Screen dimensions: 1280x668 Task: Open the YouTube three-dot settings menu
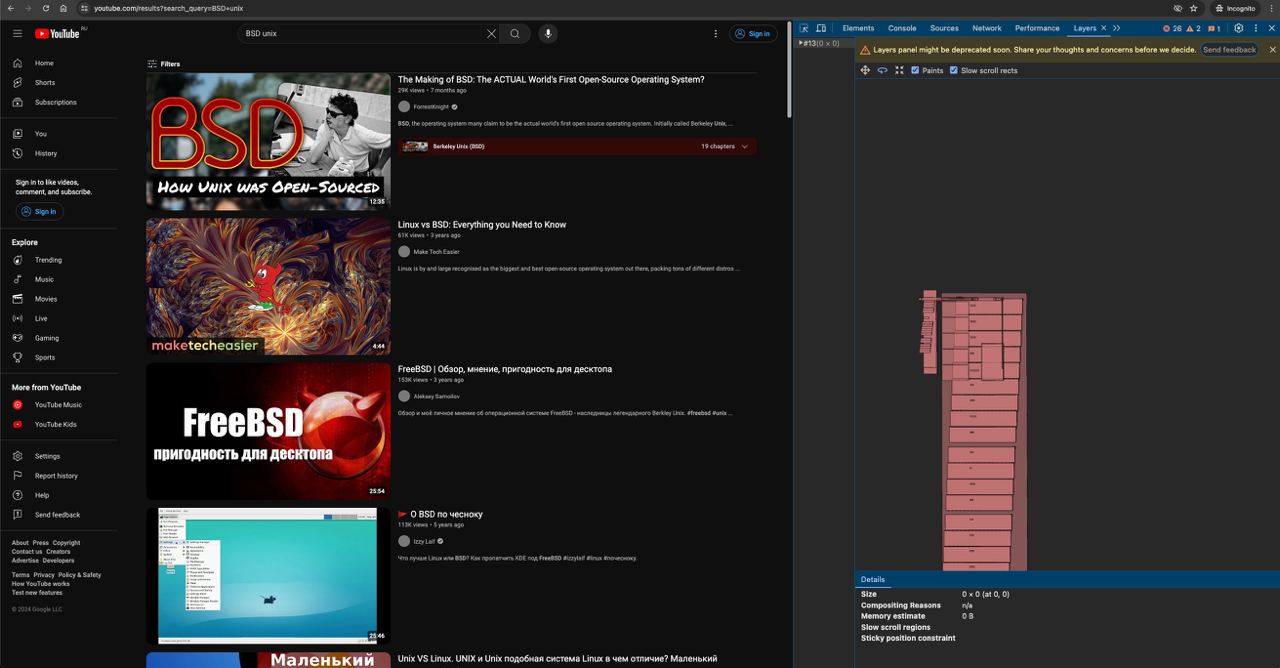(715, 33)
